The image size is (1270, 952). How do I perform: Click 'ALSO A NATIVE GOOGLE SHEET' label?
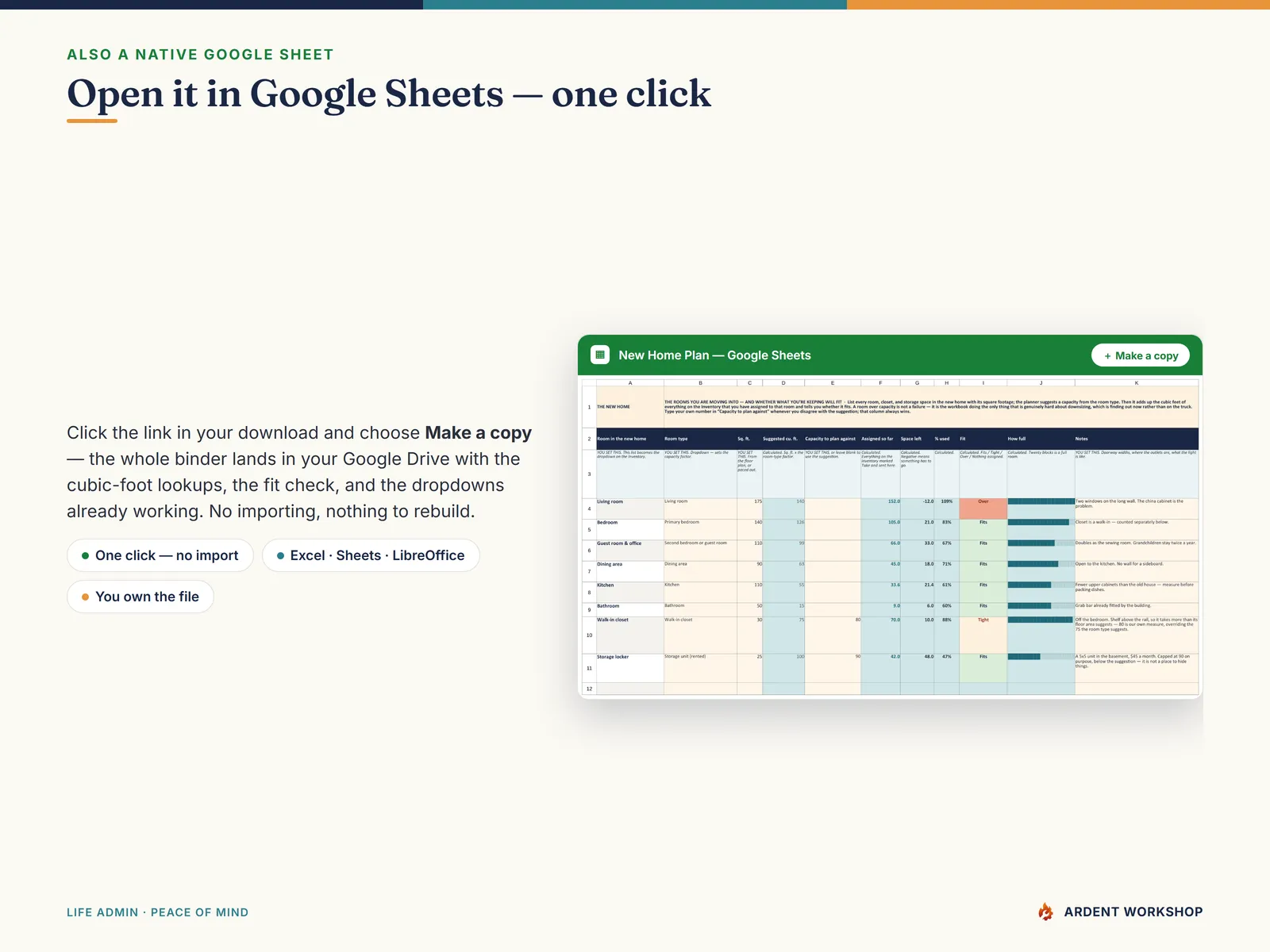200,55
